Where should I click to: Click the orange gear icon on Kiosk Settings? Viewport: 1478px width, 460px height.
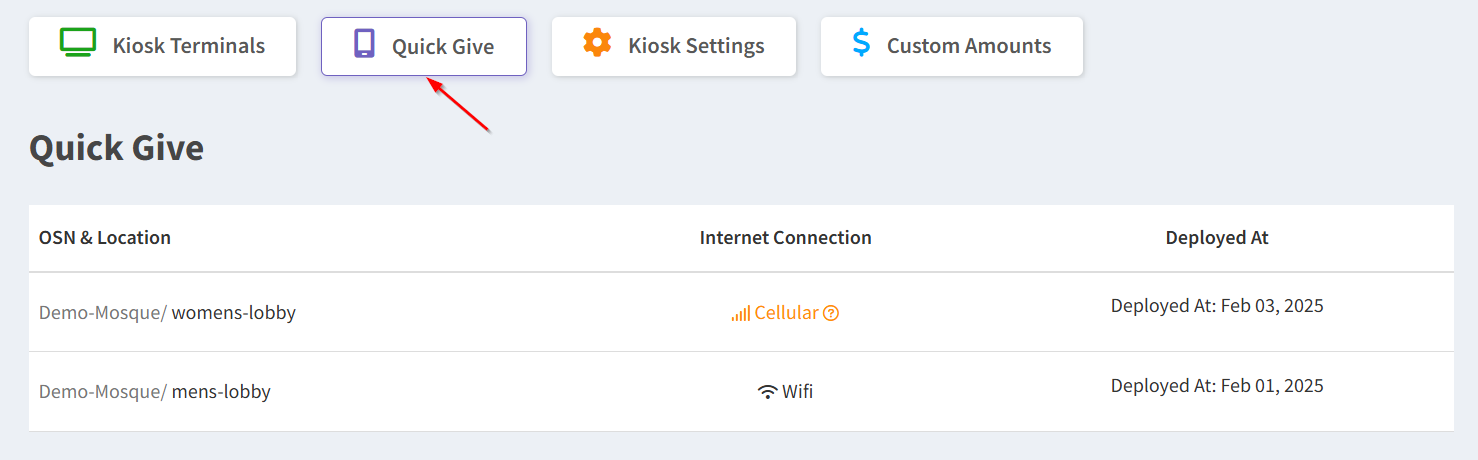click(x=597, y=43)
